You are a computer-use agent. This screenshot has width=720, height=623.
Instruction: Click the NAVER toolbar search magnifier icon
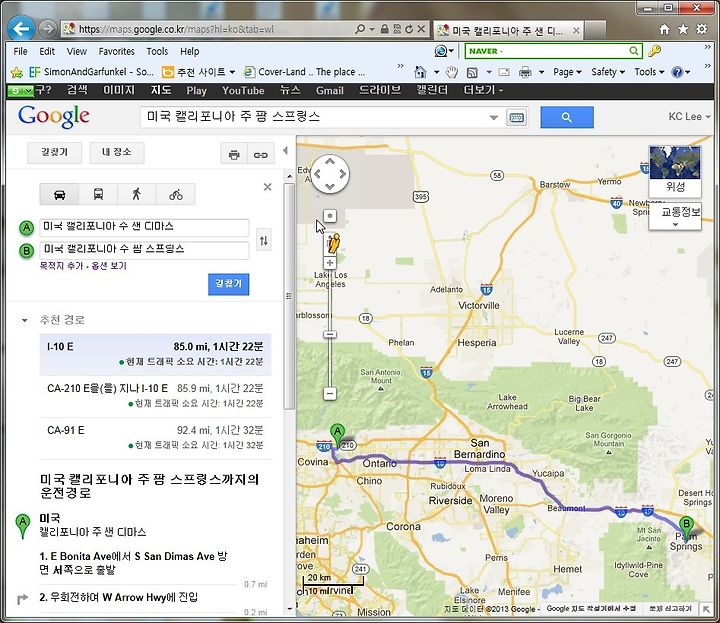(633, 51)
